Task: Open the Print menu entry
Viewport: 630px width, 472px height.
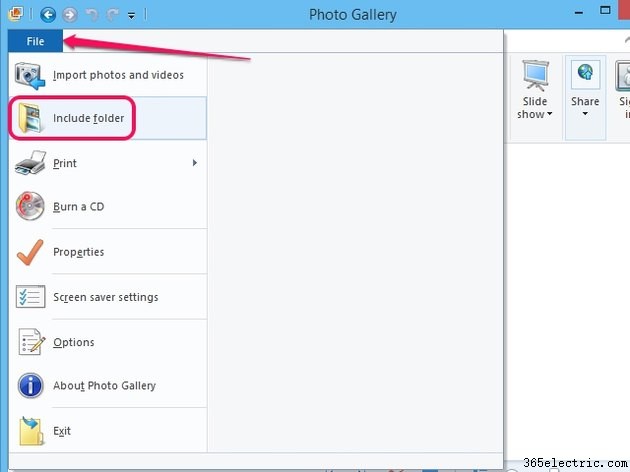Action: point(107,163)
